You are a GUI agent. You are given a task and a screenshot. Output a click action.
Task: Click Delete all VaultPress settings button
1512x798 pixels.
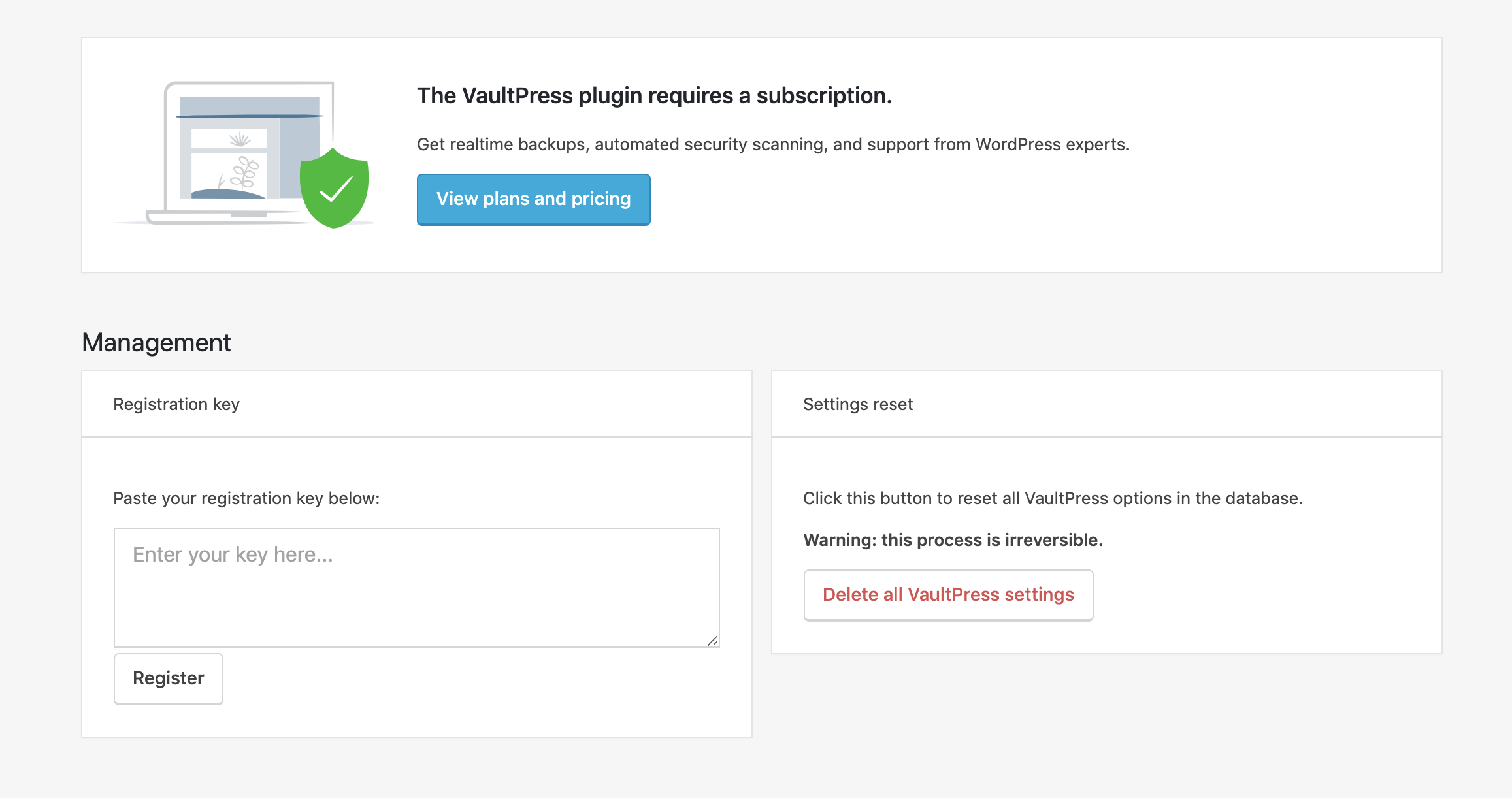pyautogui.click(x=948, y=595)
